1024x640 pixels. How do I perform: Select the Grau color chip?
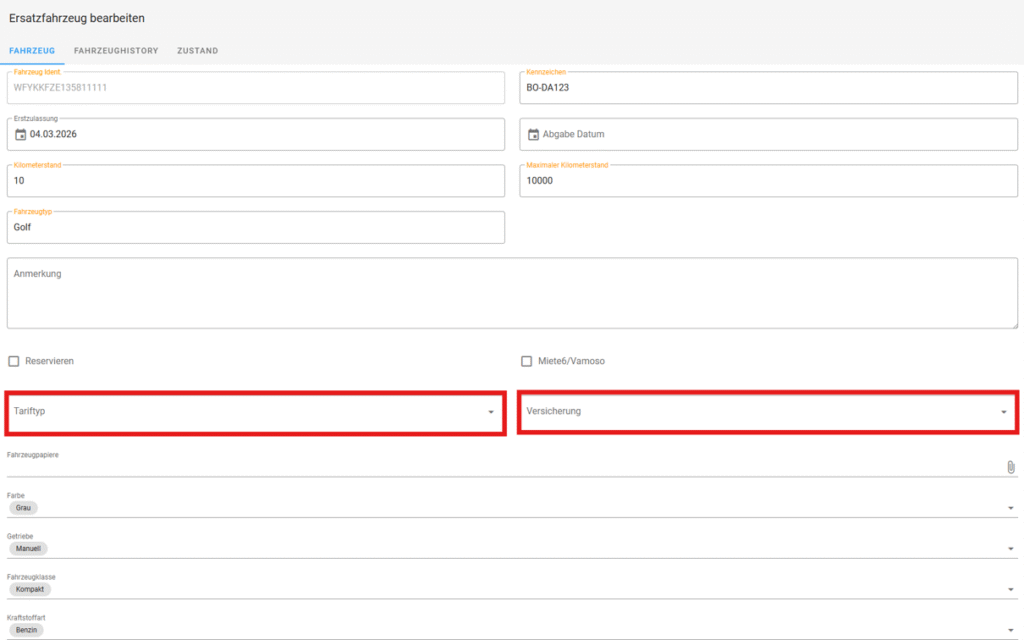click(24, 508)
